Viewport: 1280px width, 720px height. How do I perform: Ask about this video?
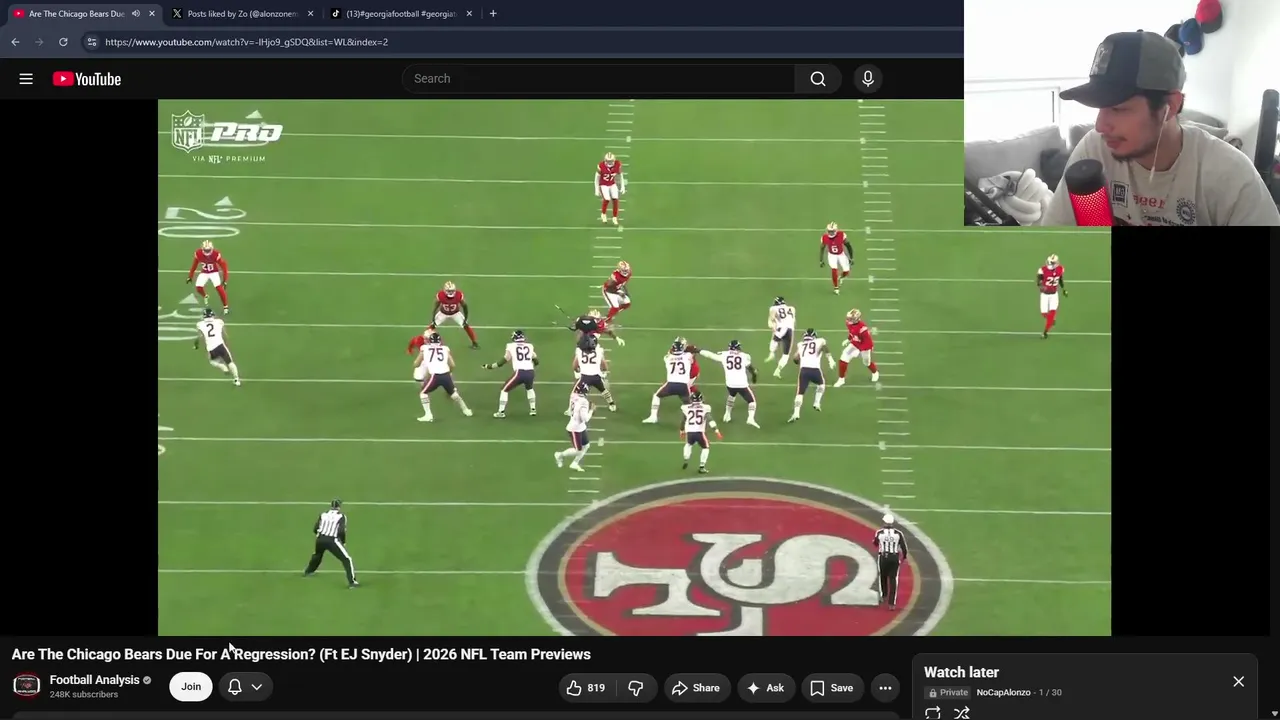click(x=765, y=688)
